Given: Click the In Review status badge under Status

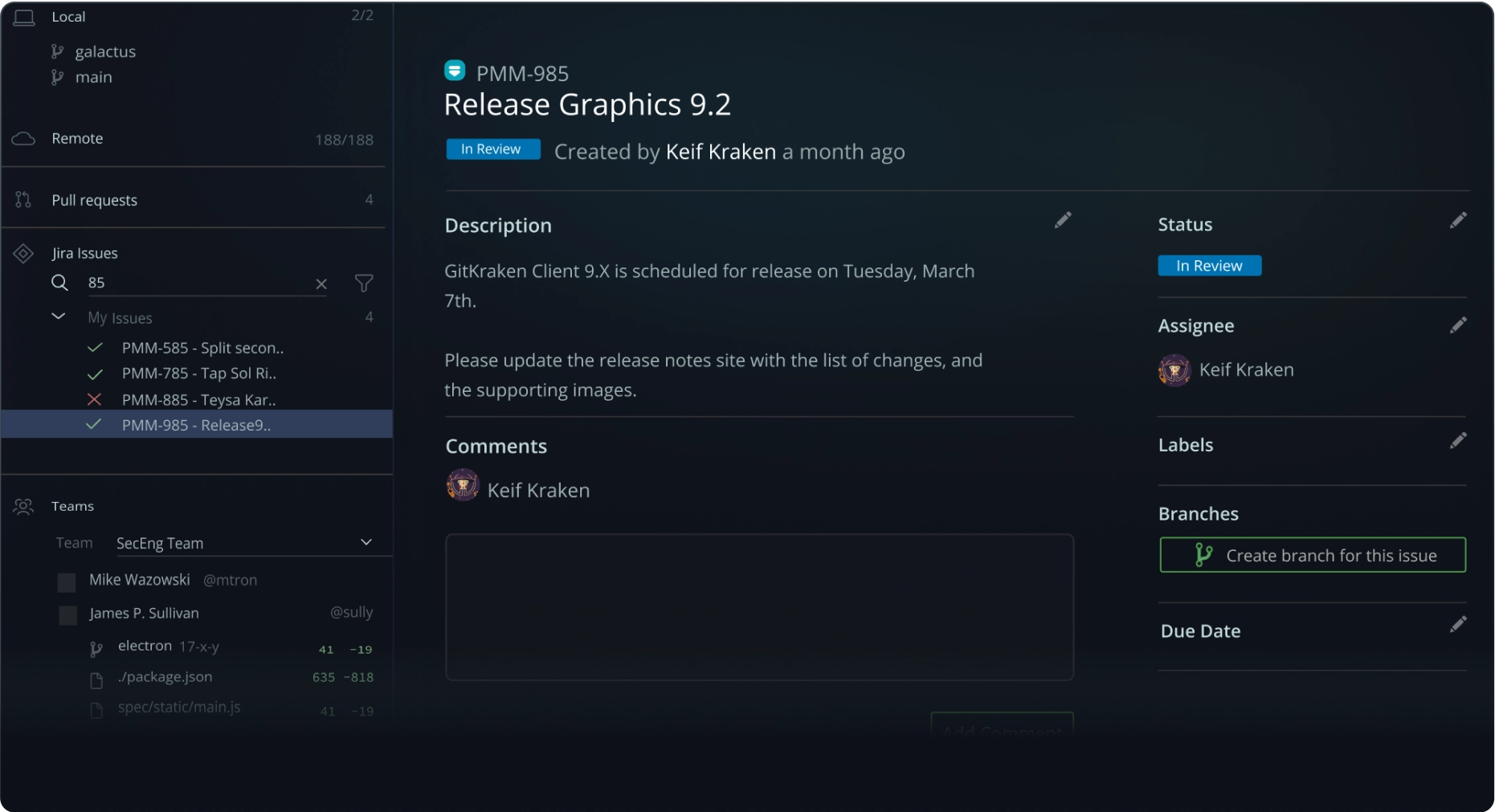Looking at the screenshot, I should [1209, 266].
